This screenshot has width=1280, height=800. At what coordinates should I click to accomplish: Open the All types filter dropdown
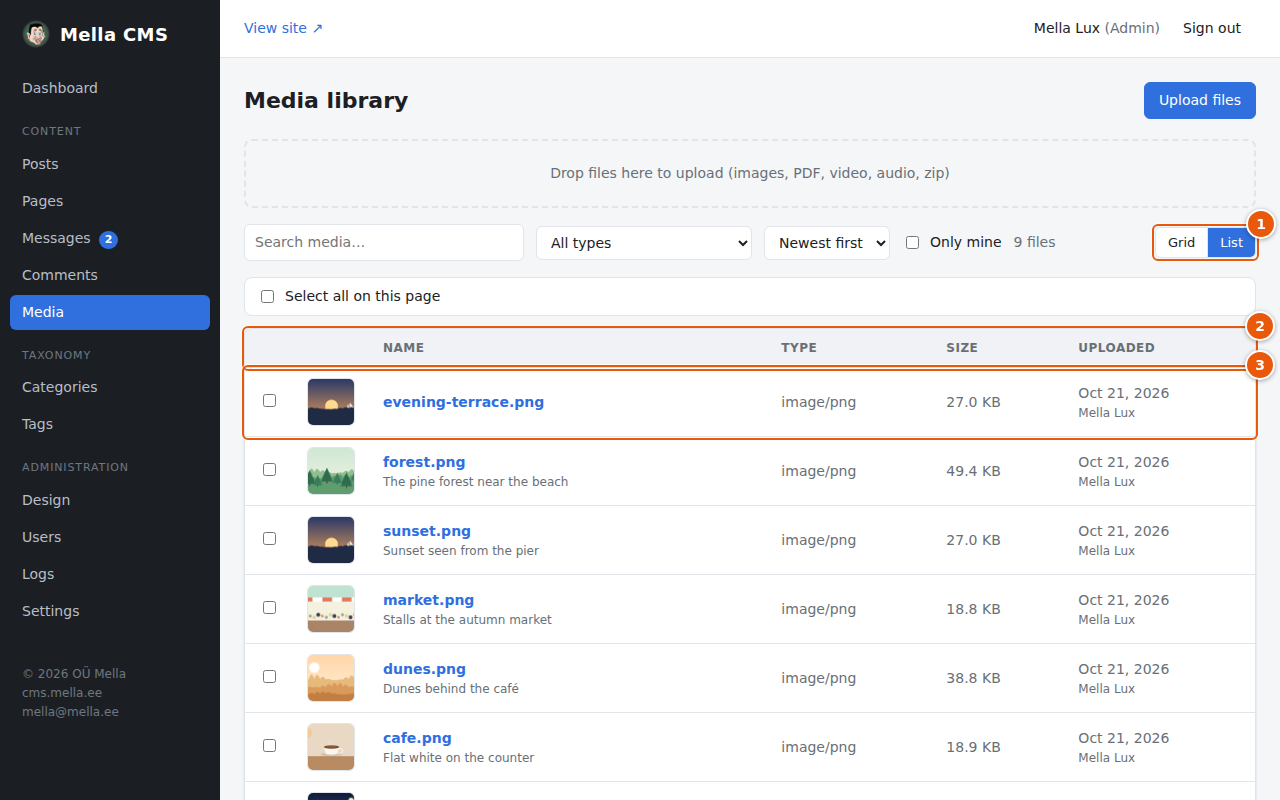[644, 243]
